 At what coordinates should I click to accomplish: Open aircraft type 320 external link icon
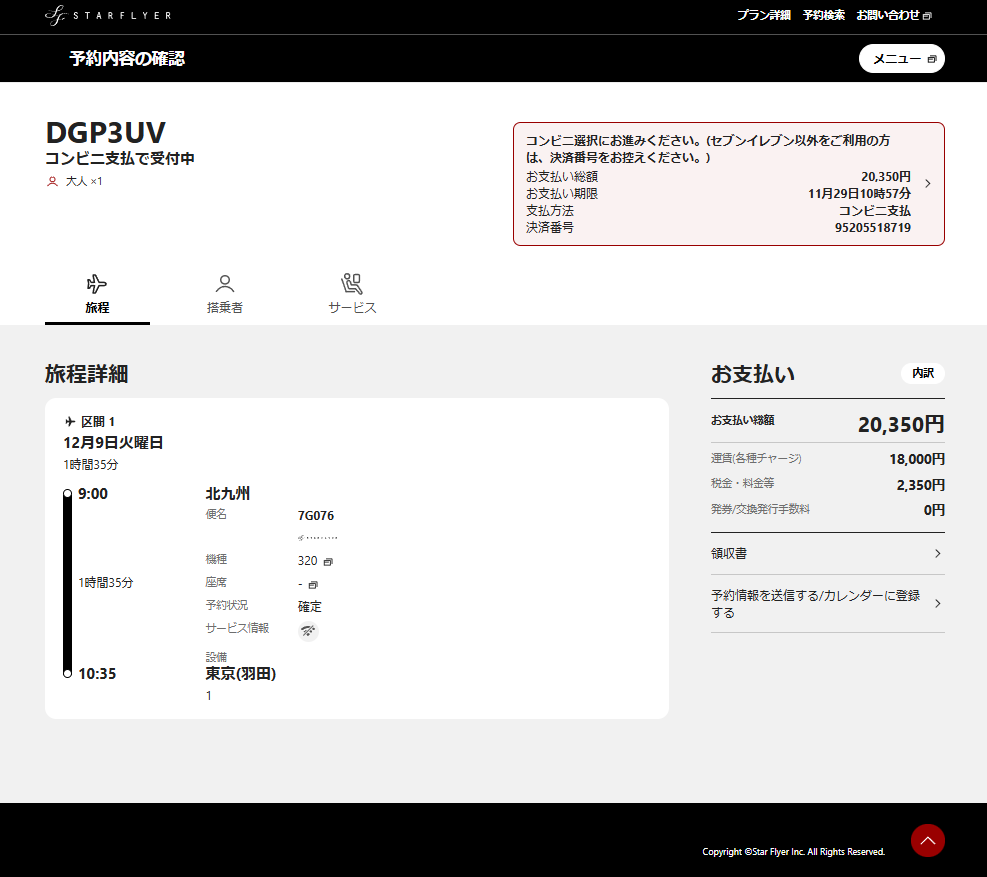(328, 562)
